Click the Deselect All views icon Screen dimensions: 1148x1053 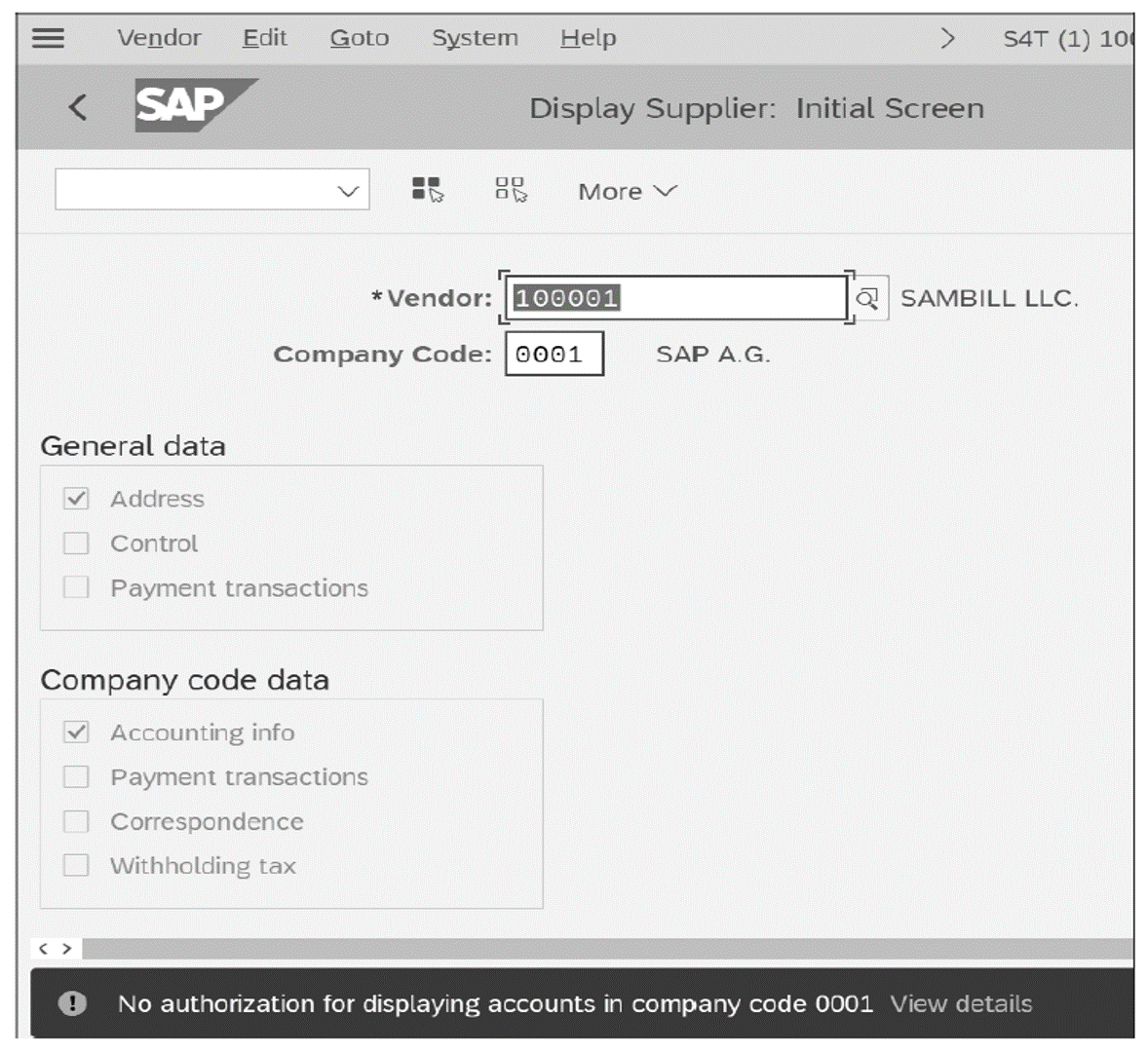click(x=511, y=191)
